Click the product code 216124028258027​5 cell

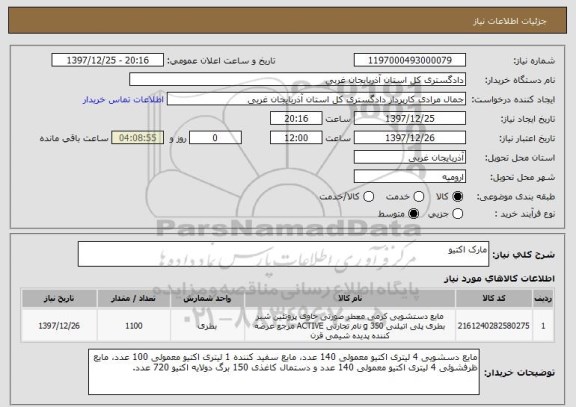click(494, 326)
